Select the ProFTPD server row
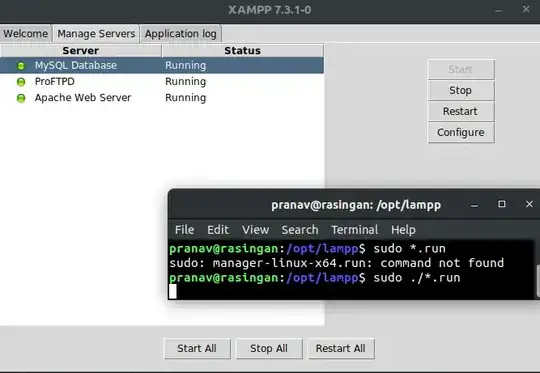Viewport: 540px width, 373px height. tap(162, 82)
